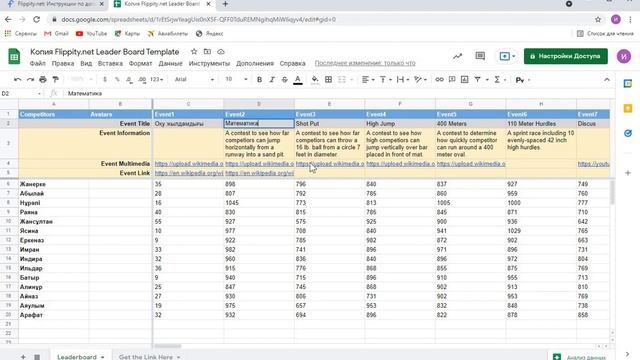Screen dimensions: 640x360
Task: Click the Redo icon in toolbar
Action: tap(30, 80)
